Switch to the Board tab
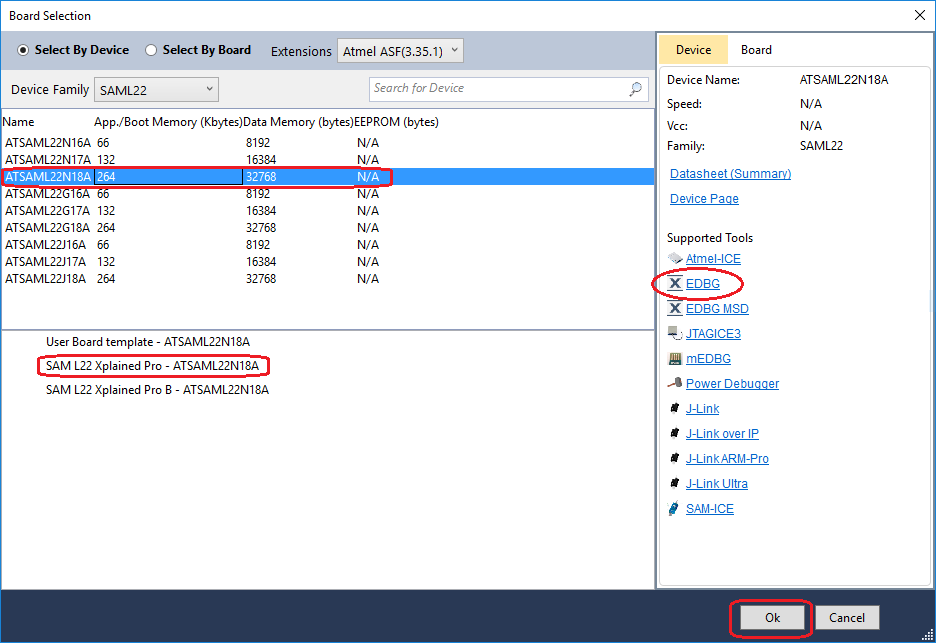 click(x=756, y=50)
